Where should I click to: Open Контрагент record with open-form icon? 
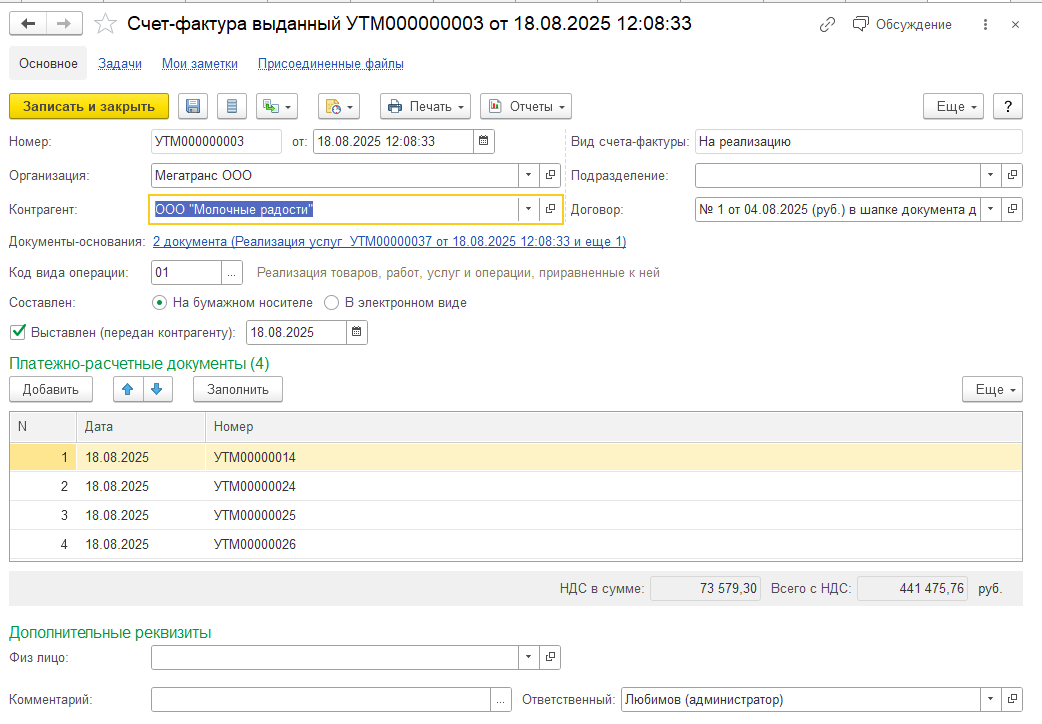(x=550, y=209)
